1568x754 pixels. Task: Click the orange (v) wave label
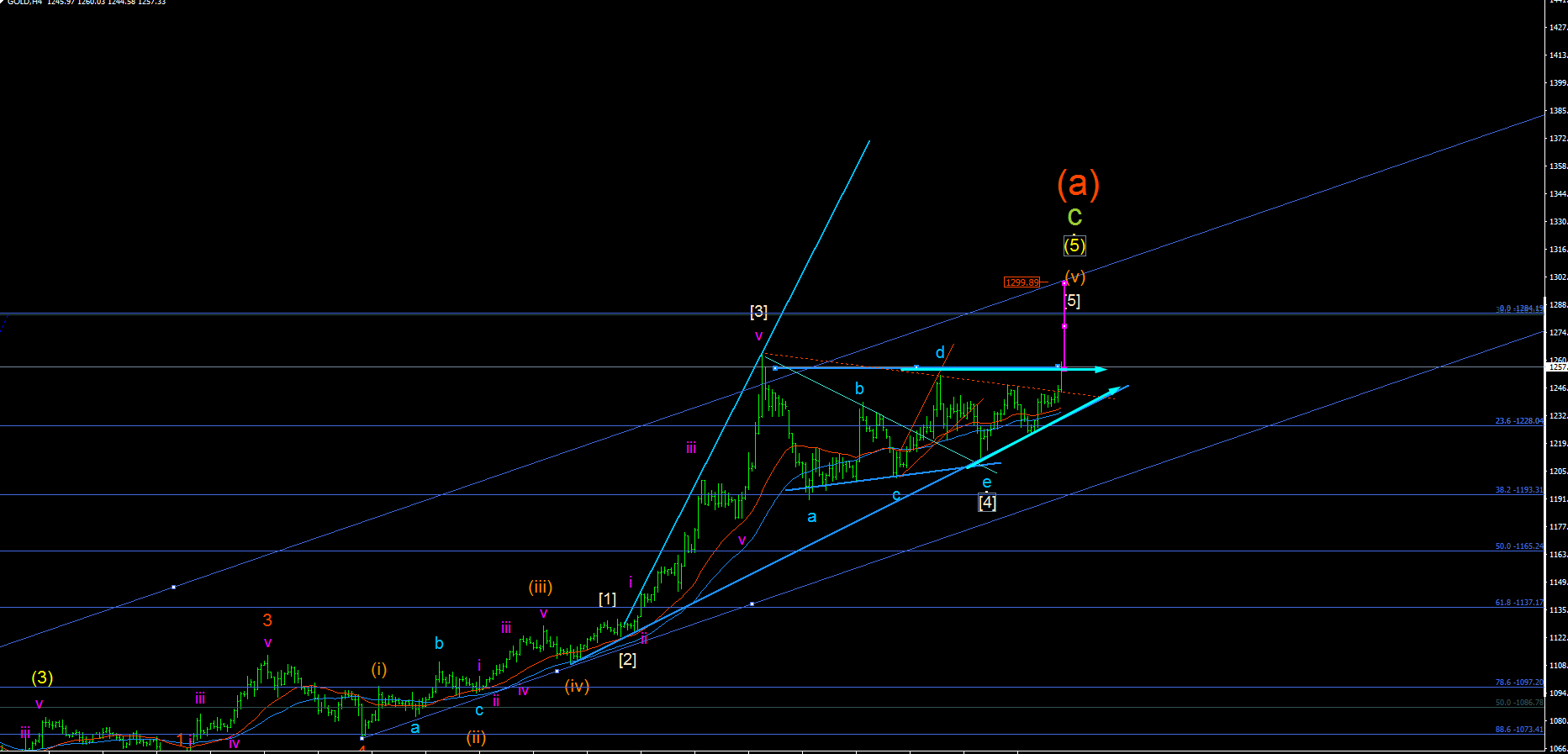(1074, 277)
